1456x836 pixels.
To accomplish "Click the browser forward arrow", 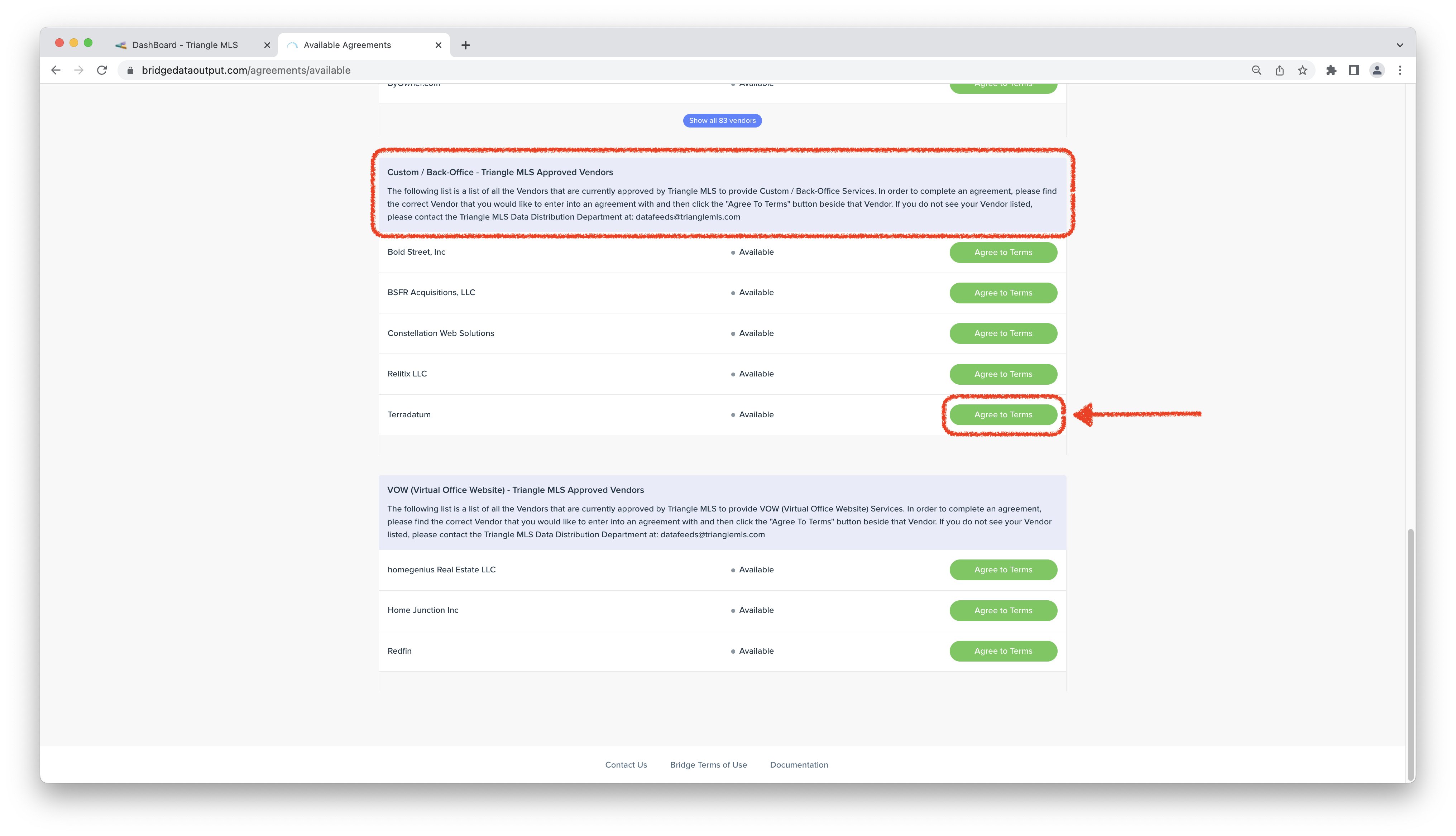I will [79, 70].
